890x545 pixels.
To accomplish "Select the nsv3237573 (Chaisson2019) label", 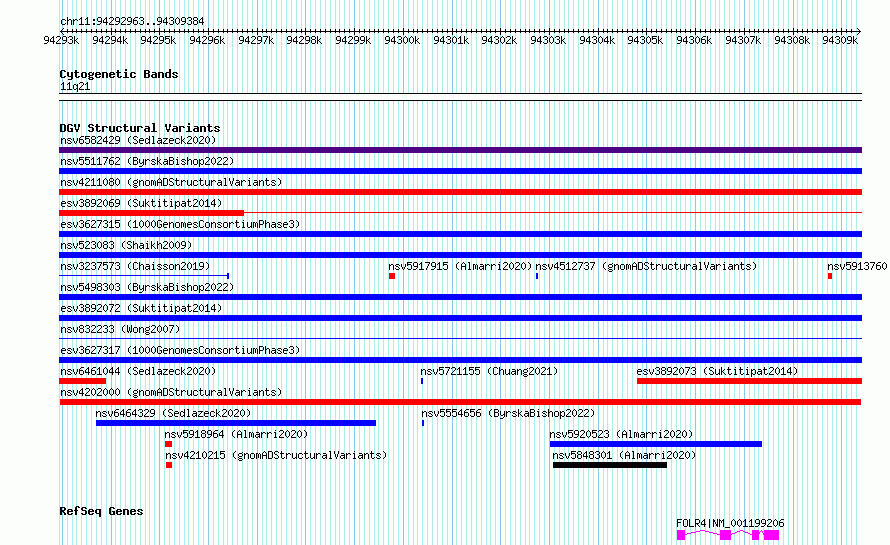I will click(x=135, y=266).
